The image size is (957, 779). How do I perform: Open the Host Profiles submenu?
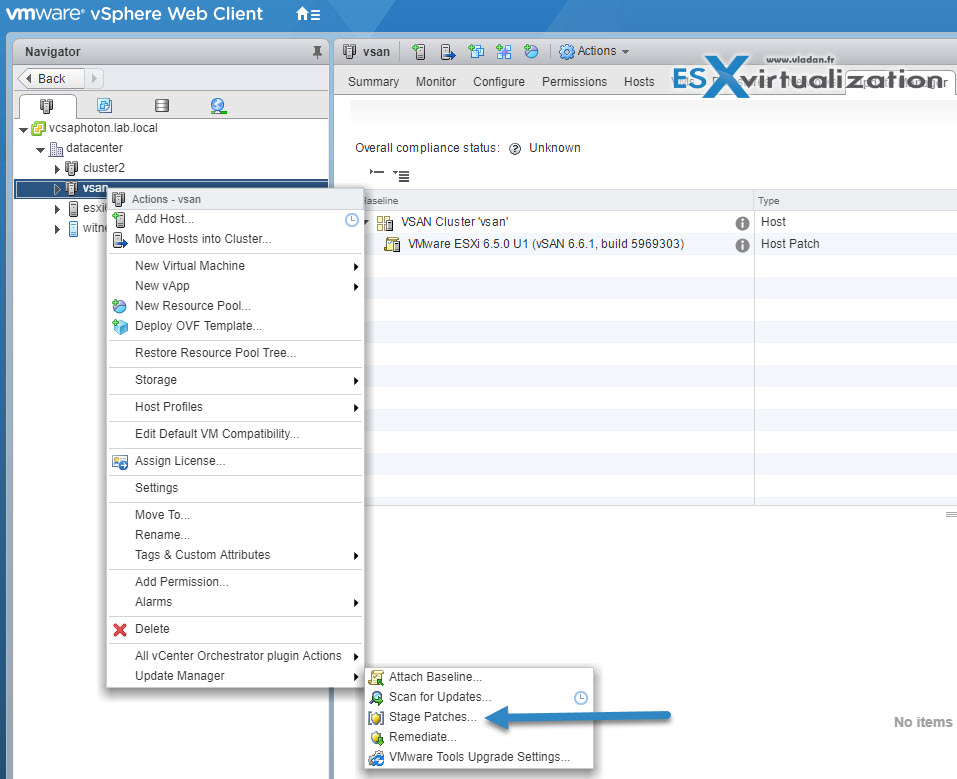(x=236, y=407)
